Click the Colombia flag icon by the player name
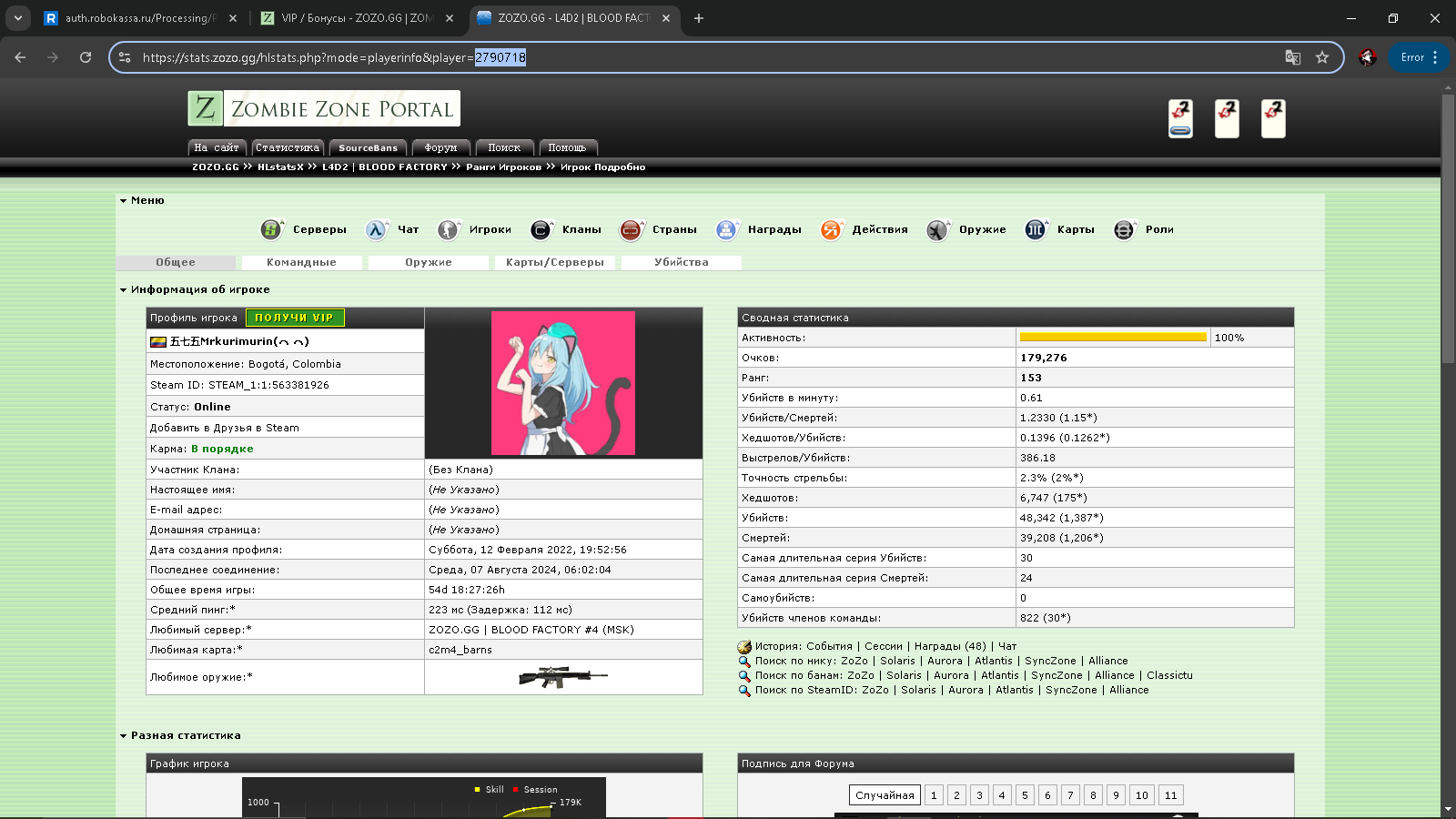The image size is (1456, 819). coord(158,342)
